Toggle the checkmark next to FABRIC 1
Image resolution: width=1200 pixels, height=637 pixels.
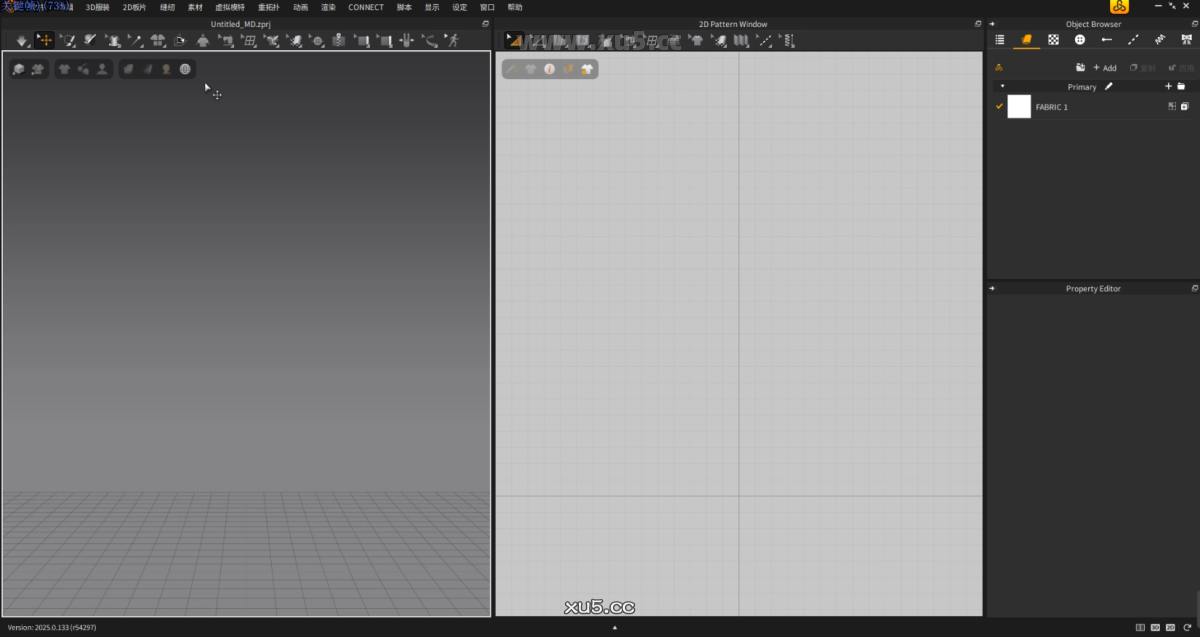point(999,106)
